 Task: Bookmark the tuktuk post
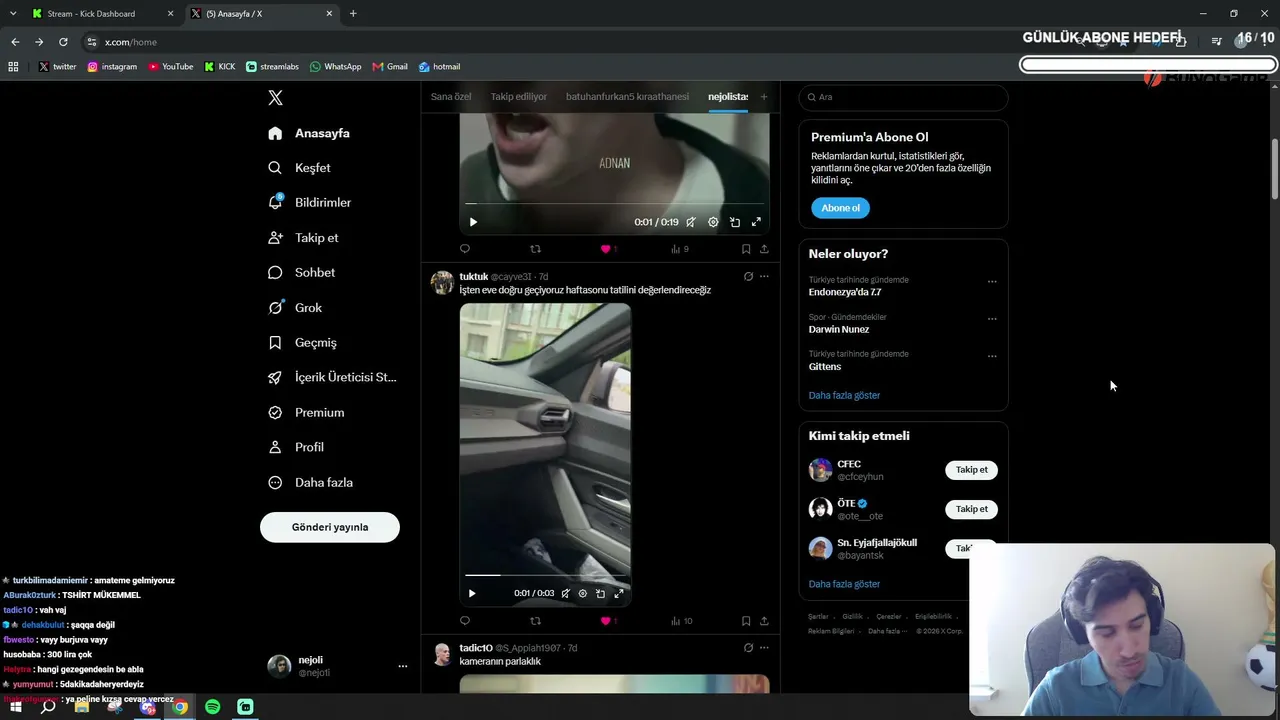[x=746, y=621]
